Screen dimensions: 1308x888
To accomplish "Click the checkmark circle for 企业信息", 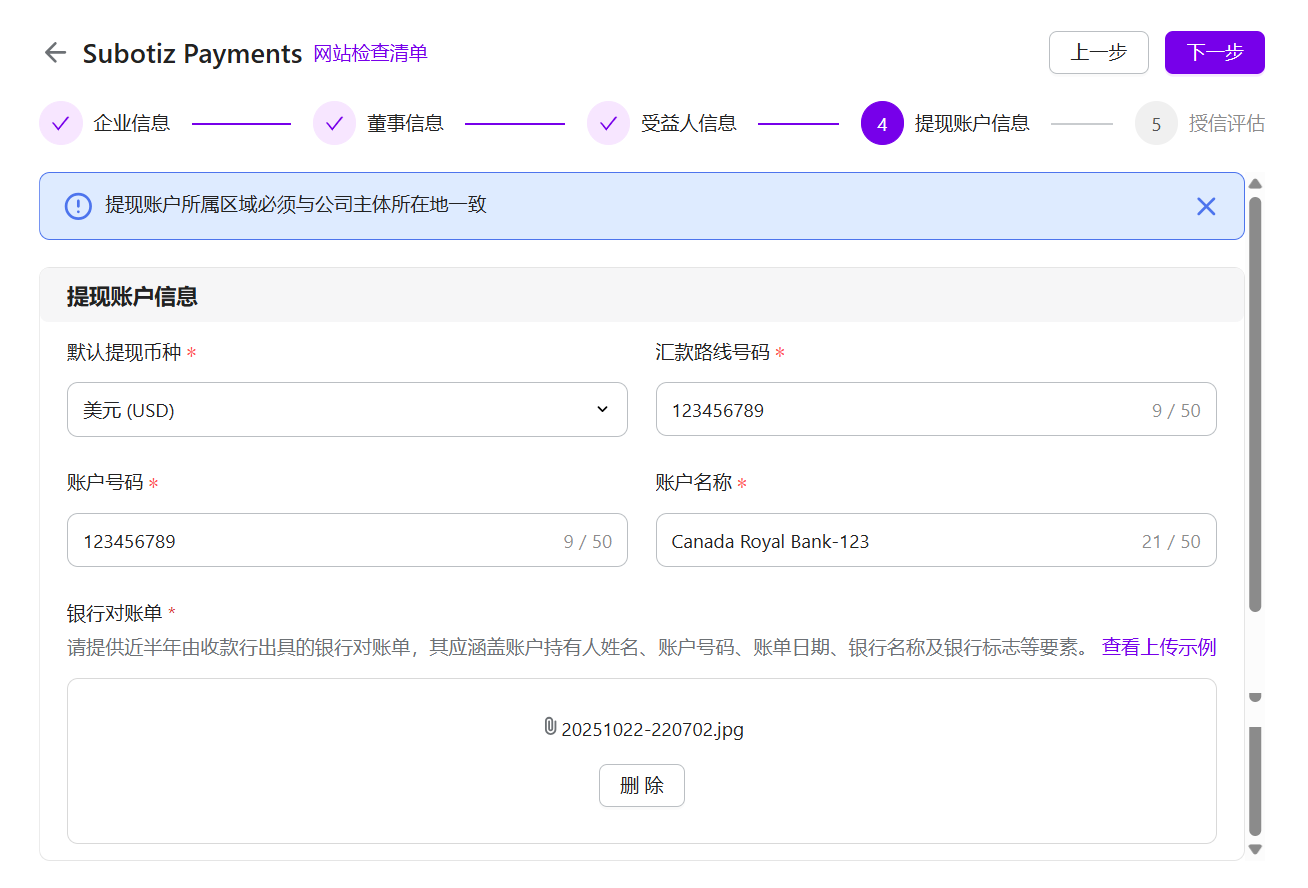I will [60, 124].
